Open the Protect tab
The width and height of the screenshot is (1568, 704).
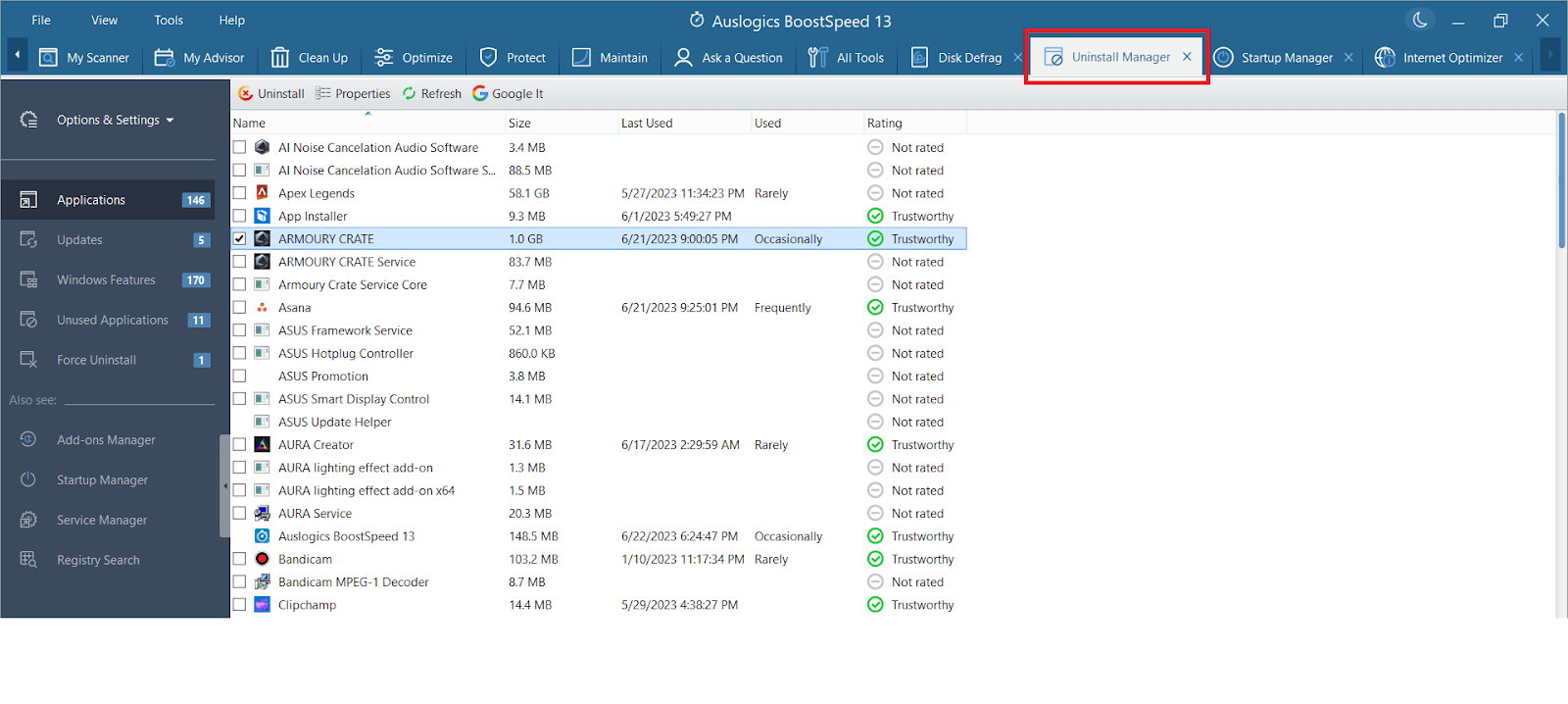tap(512, 58)
